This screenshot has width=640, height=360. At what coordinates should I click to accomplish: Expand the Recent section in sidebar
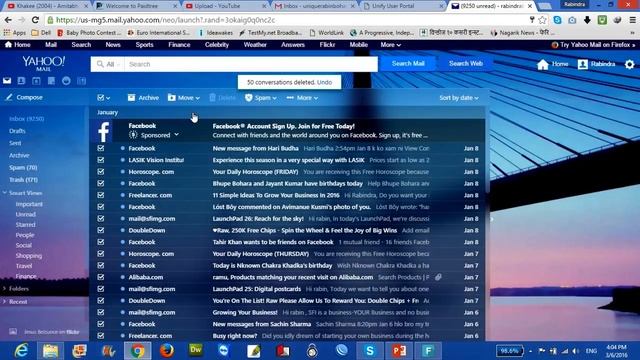point(16,302)
